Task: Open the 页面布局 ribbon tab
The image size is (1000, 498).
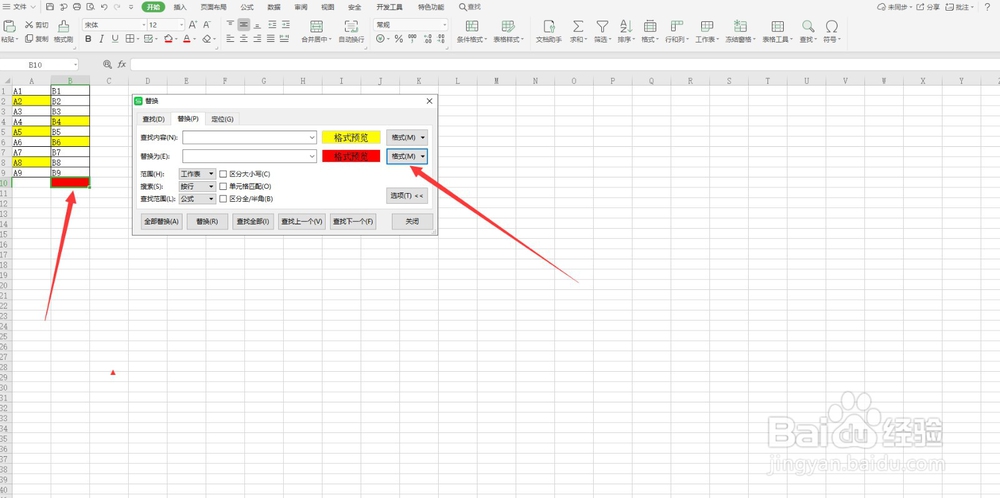Action: pos(214,7)
